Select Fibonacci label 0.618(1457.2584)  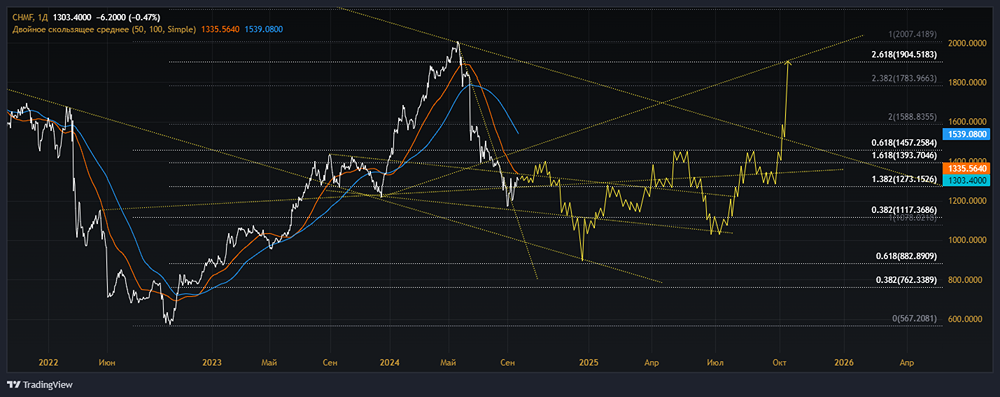click(904, 143)
